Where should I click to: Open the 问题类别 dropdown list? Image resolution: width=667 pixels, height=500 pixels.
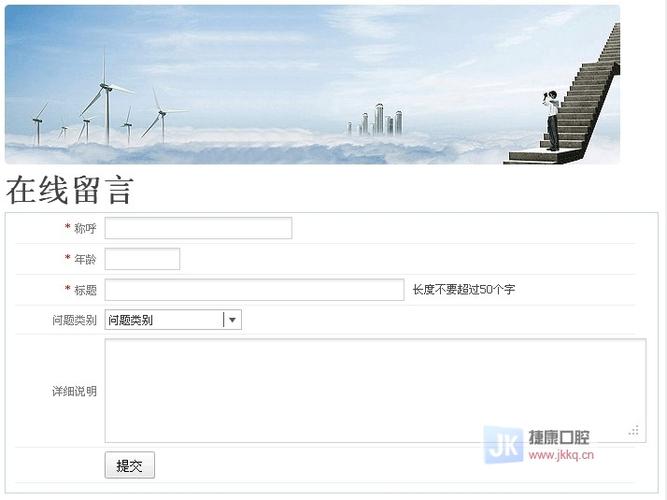pyautogui.click(x=164, y=320)
